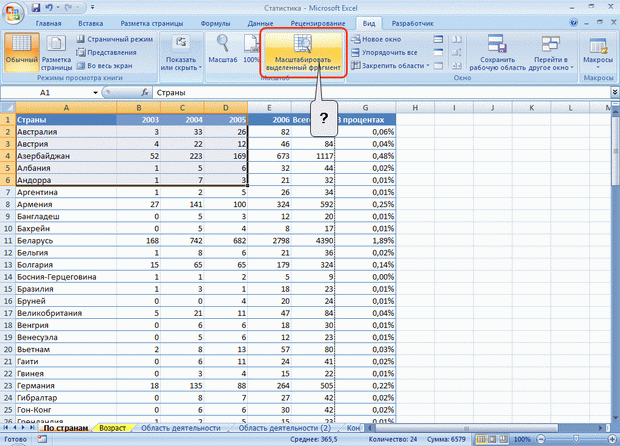Open the round Office button menu
Viewport: 620px width, 446px height.
tap(13, 12)
